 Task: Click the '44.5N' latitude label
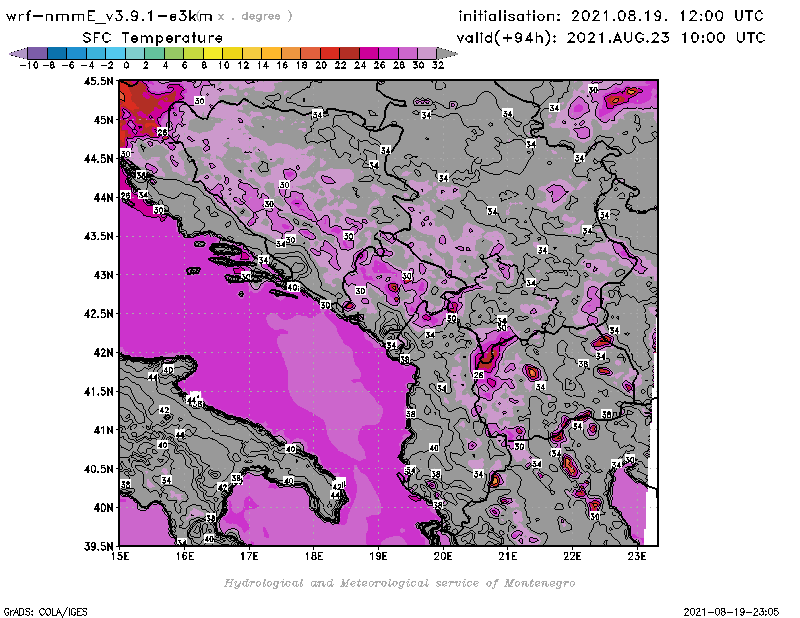[x=98, y=159]
